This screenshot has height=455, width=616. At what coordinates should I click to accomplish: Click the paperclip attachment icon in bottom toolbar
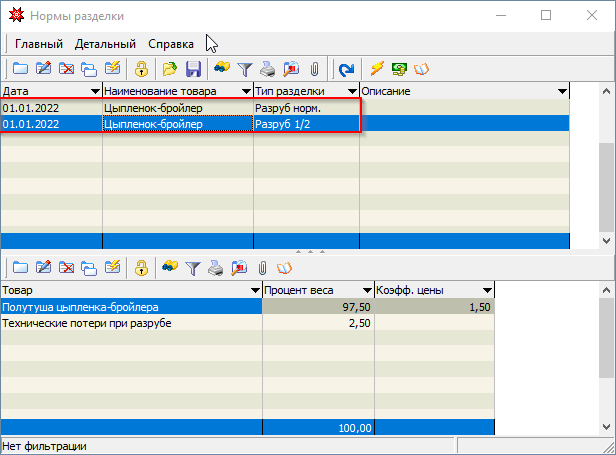tap(262, 267)
